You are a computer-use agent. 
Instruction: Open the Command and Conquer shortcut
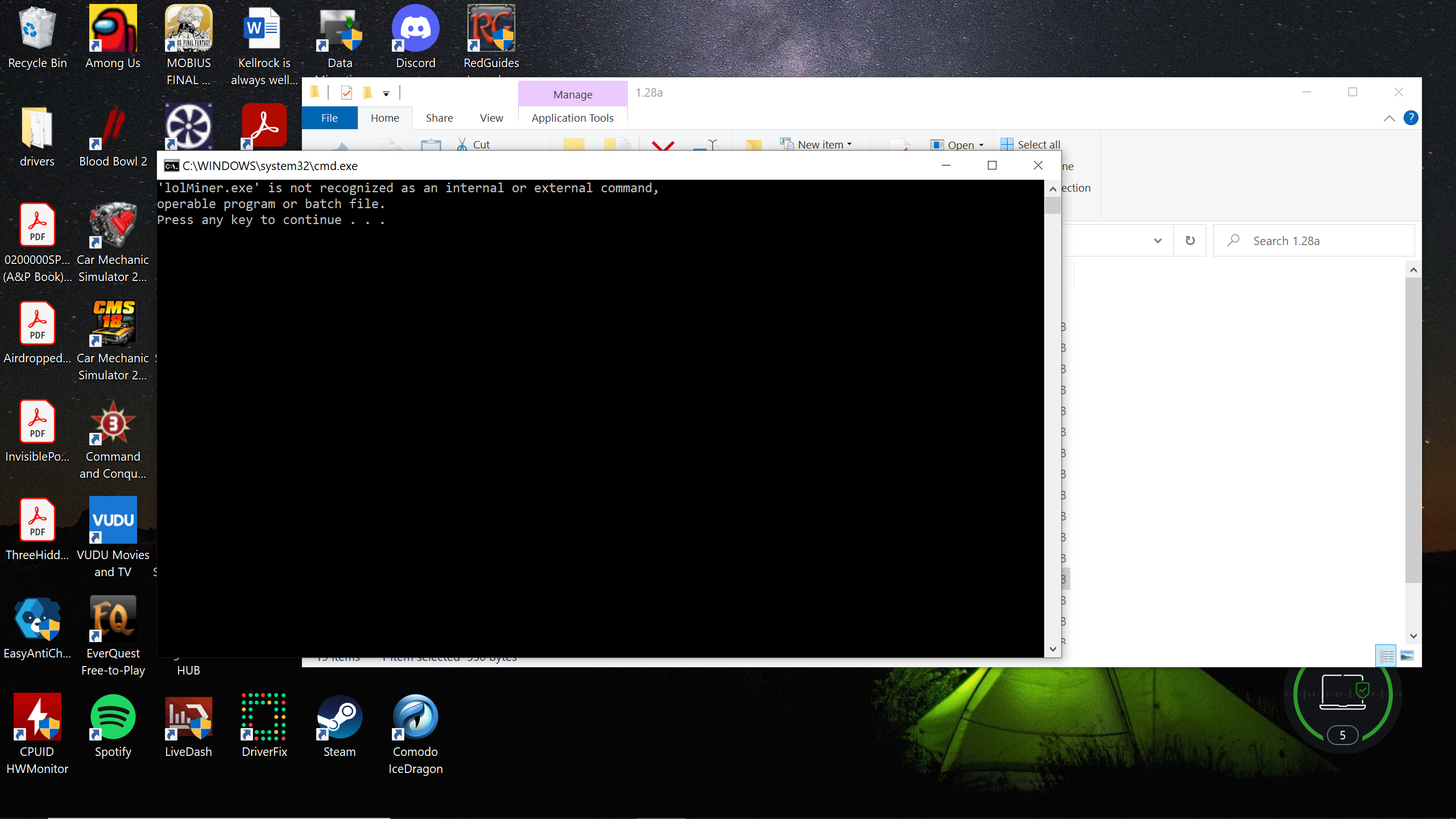pos(113,440)
